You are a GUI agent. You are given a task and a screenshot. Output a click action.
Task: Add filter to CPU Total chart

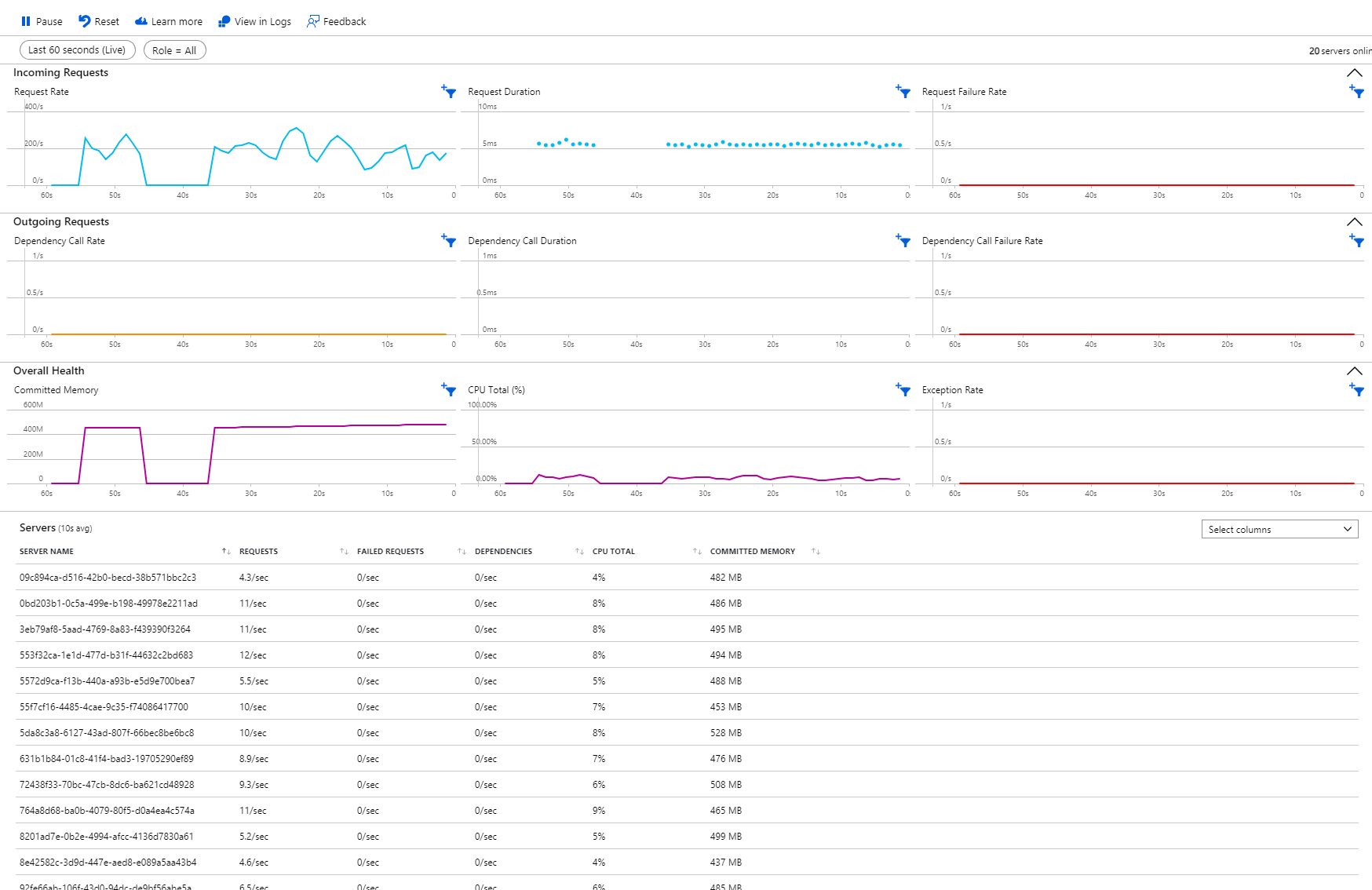[903, 390]
